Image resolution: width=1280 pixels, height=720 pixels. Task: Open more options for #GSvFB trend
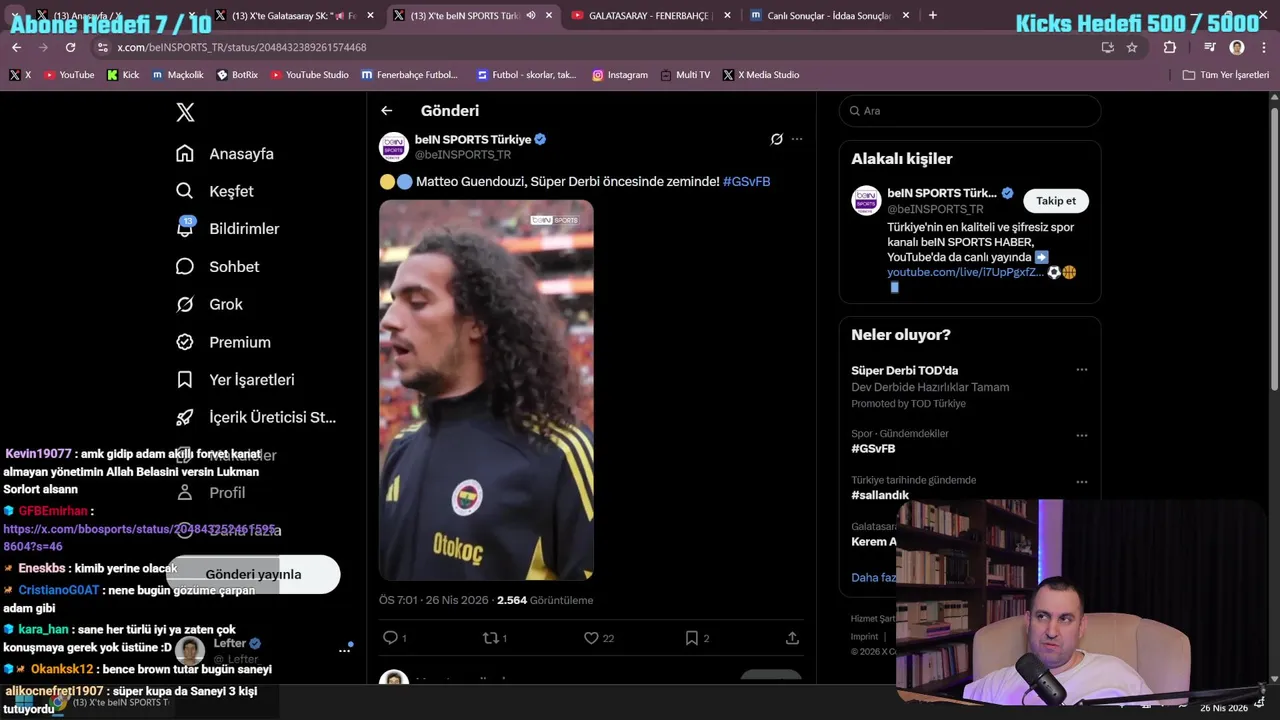pos(1081,435)
